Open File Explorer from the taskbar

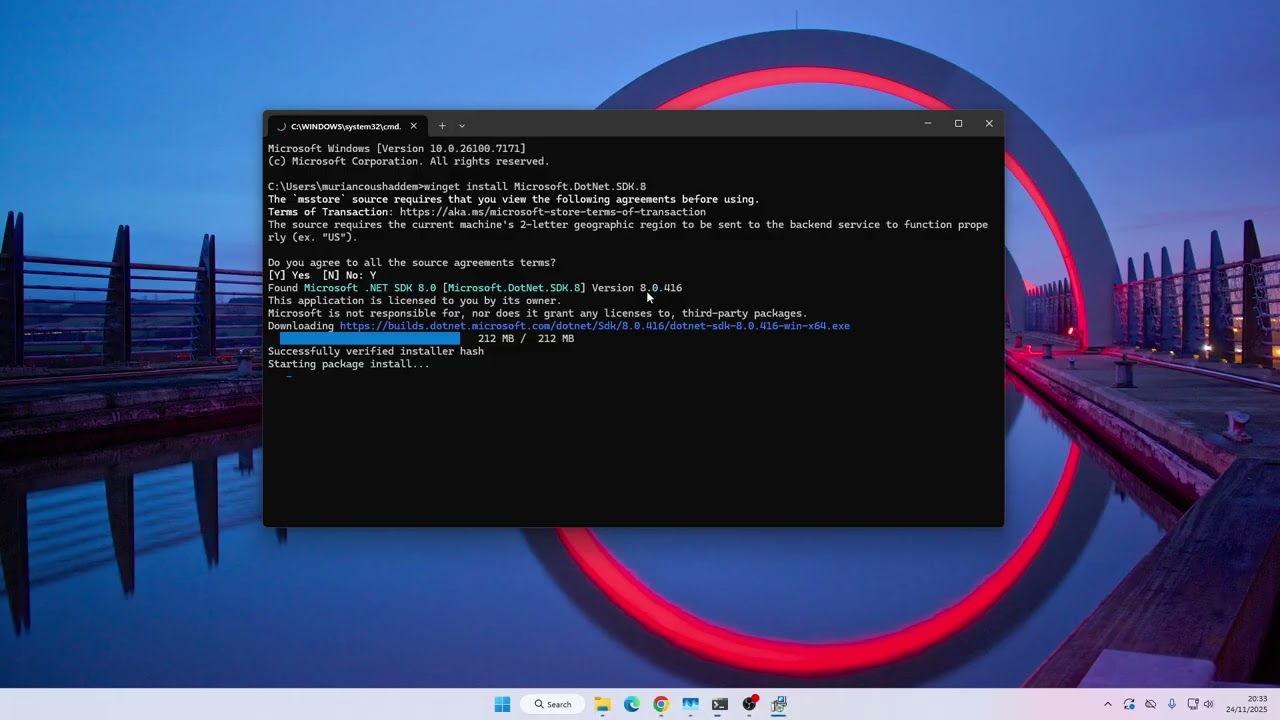coord(603,704)
